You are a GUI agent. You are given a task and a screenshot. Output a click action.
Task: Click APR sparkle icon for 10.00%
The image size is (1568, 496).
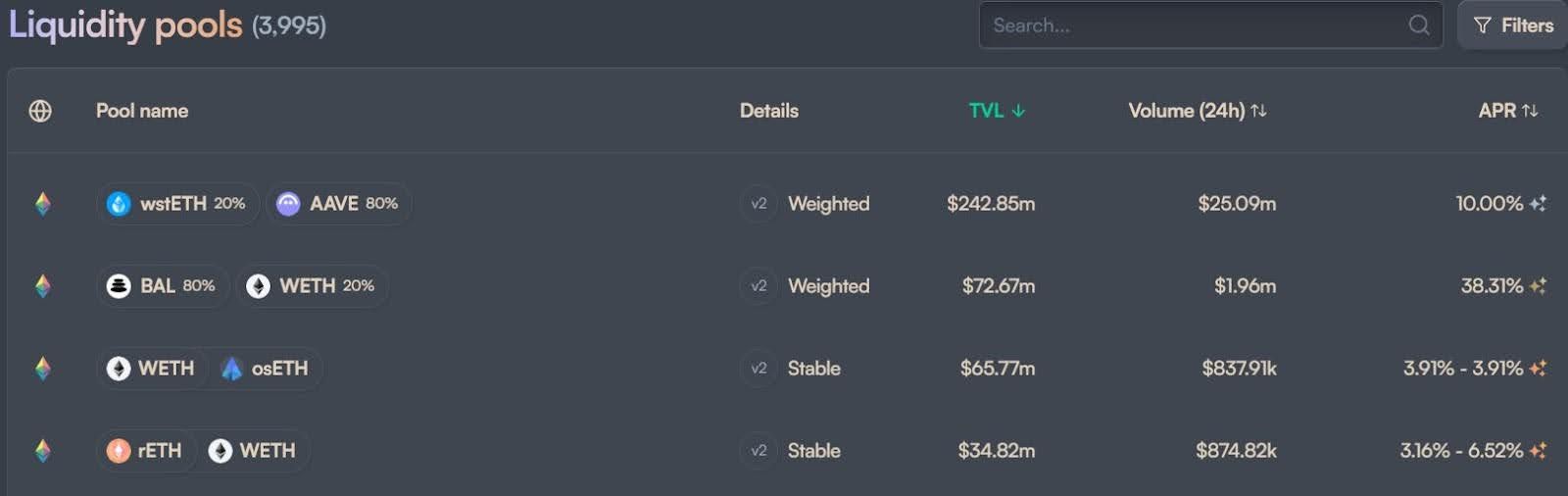[x=1538, y=204]
